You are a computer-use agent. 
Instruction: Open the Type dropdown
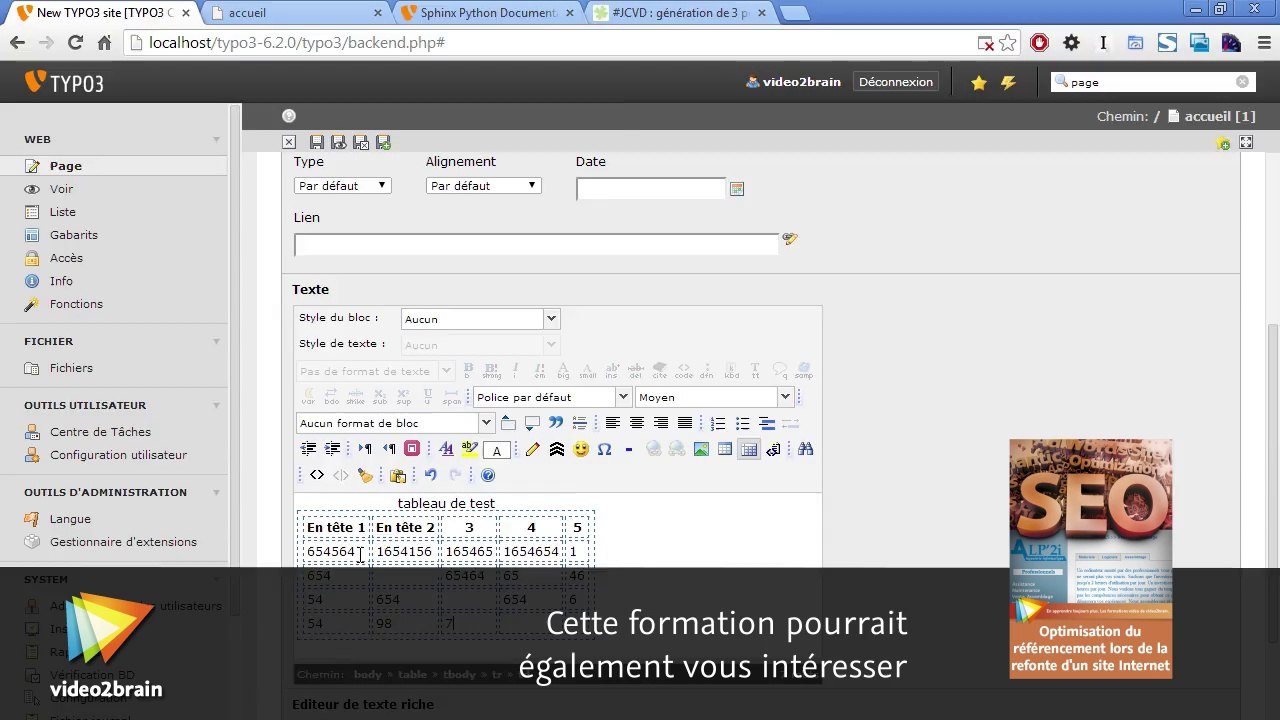[342, 185]
